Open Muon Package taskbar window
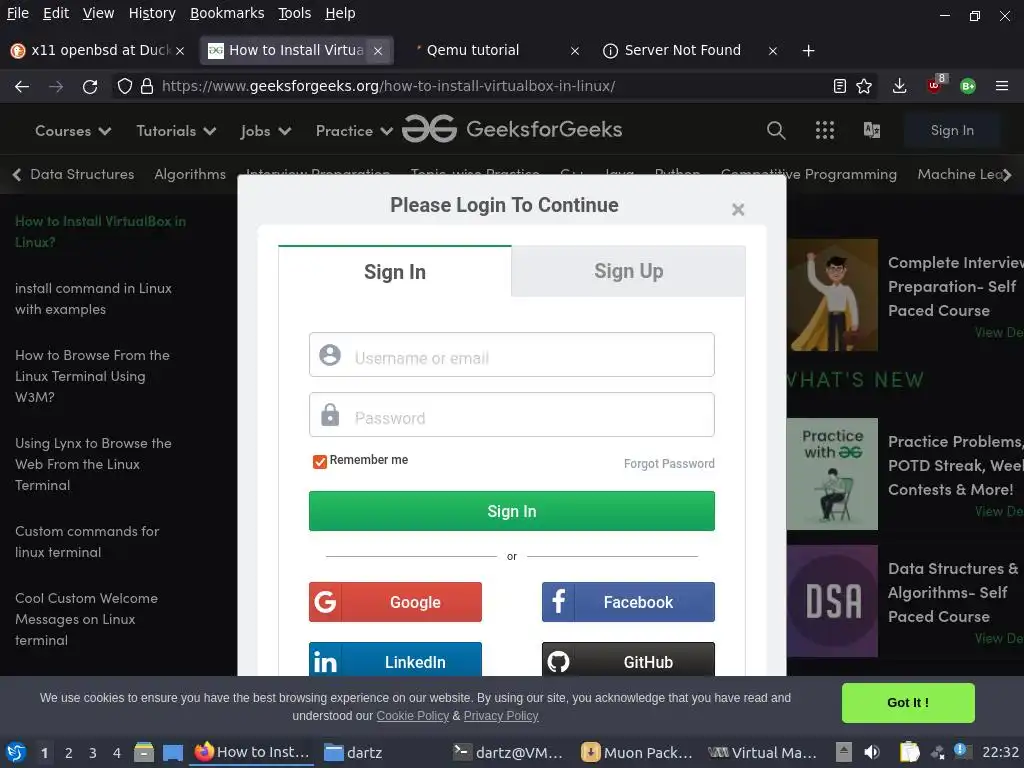Image resolution: width=1024 pixels, height=768 pixels. pos(637,752)
